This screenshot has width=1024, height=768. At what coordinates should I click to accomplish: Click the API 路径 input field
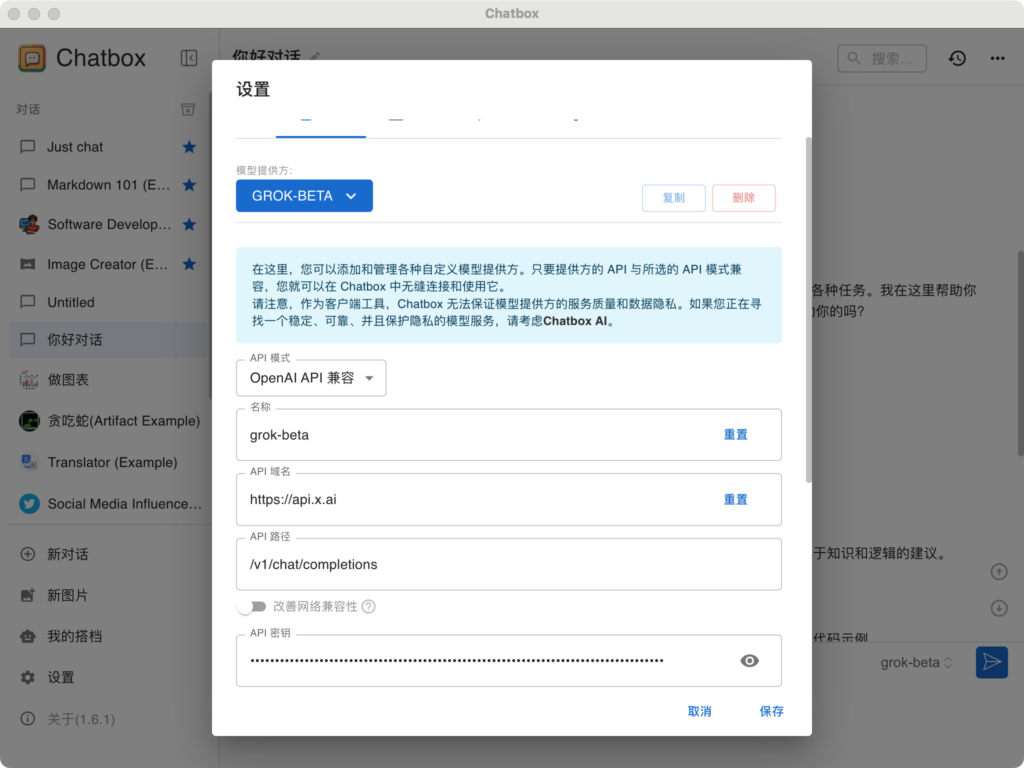(x=509, y=564)
